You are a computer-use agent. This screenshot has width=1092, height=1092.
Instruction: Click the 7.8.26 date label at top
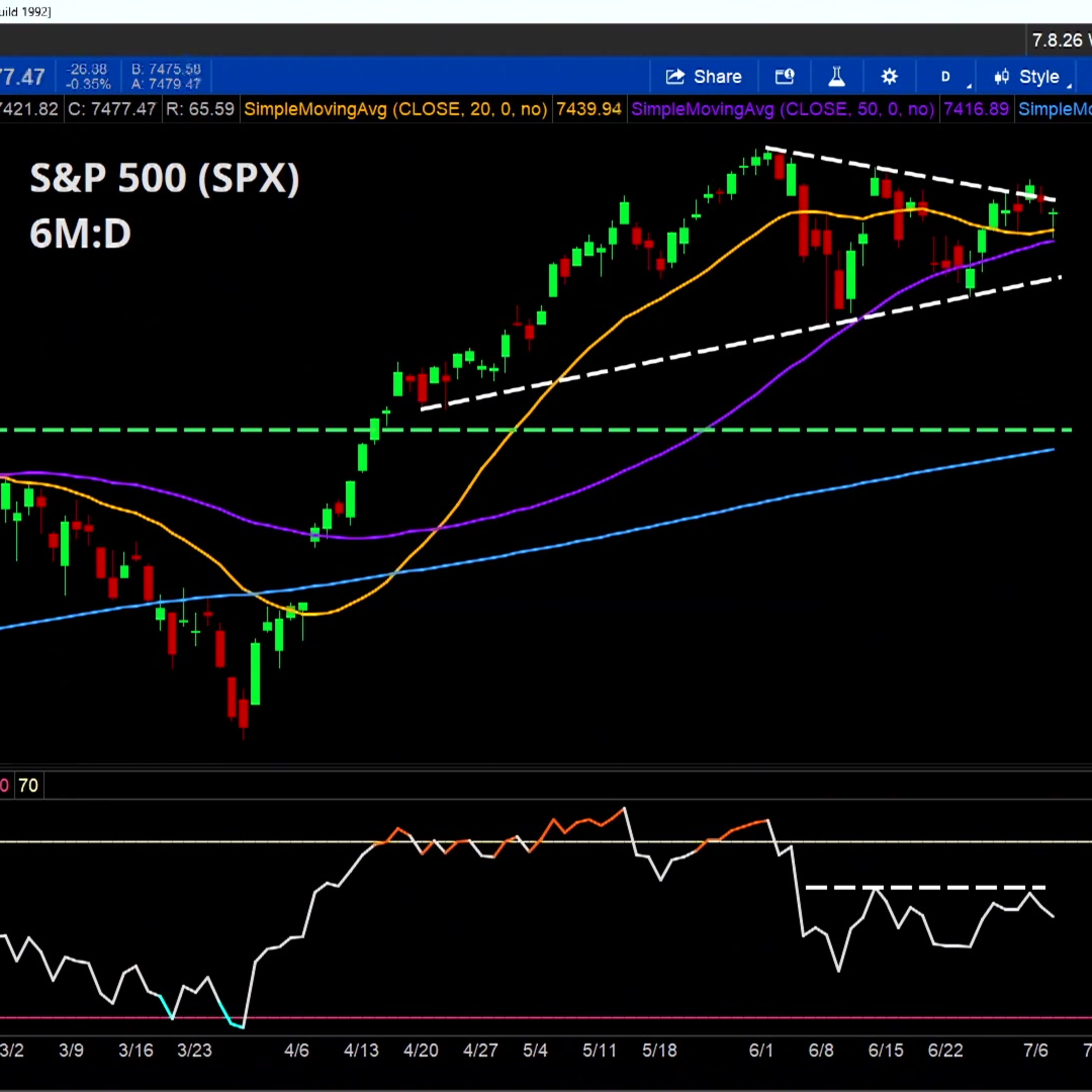[1057, 40]
